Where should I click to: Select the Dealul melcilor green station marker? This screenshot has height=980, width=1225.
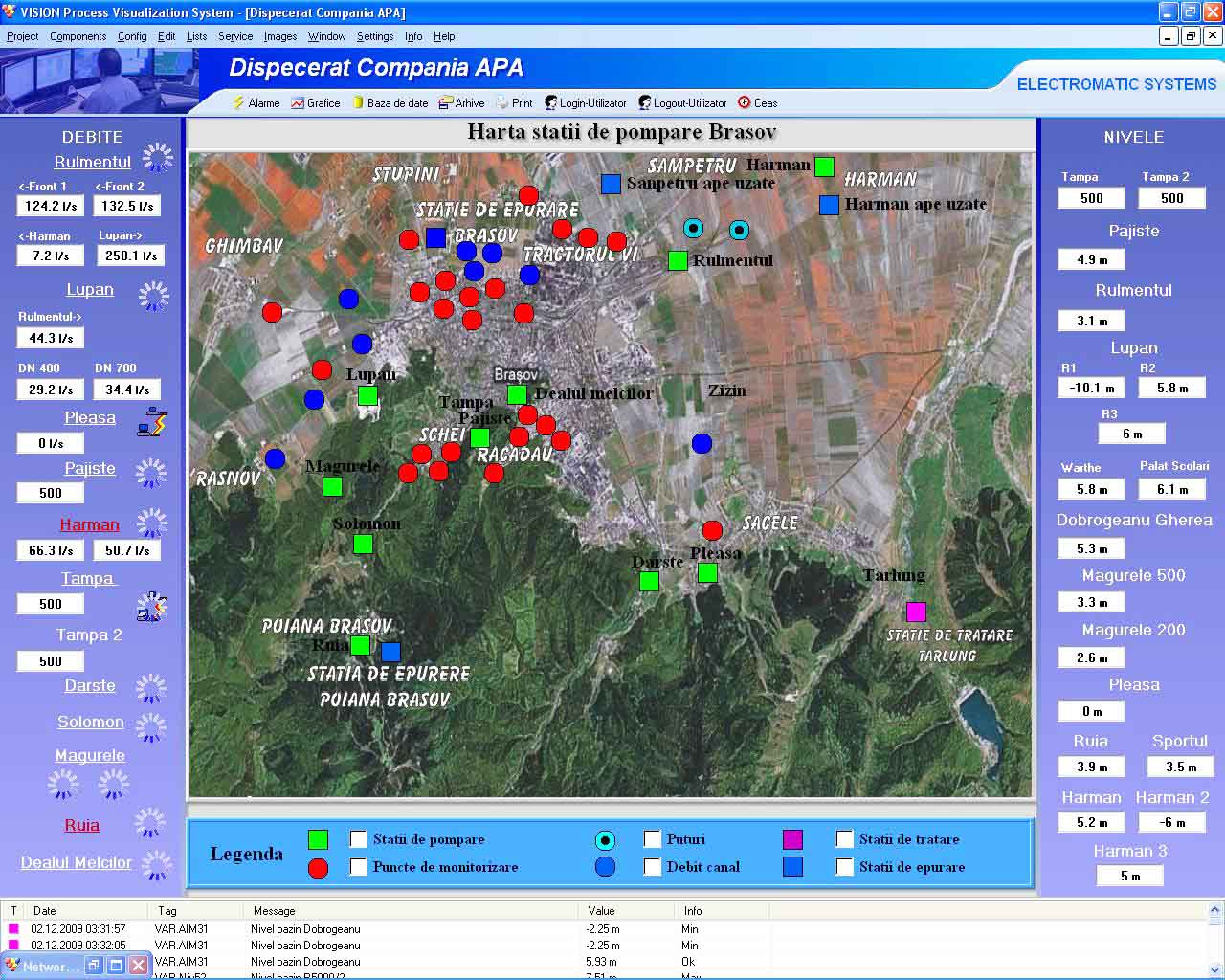point(517,394)
